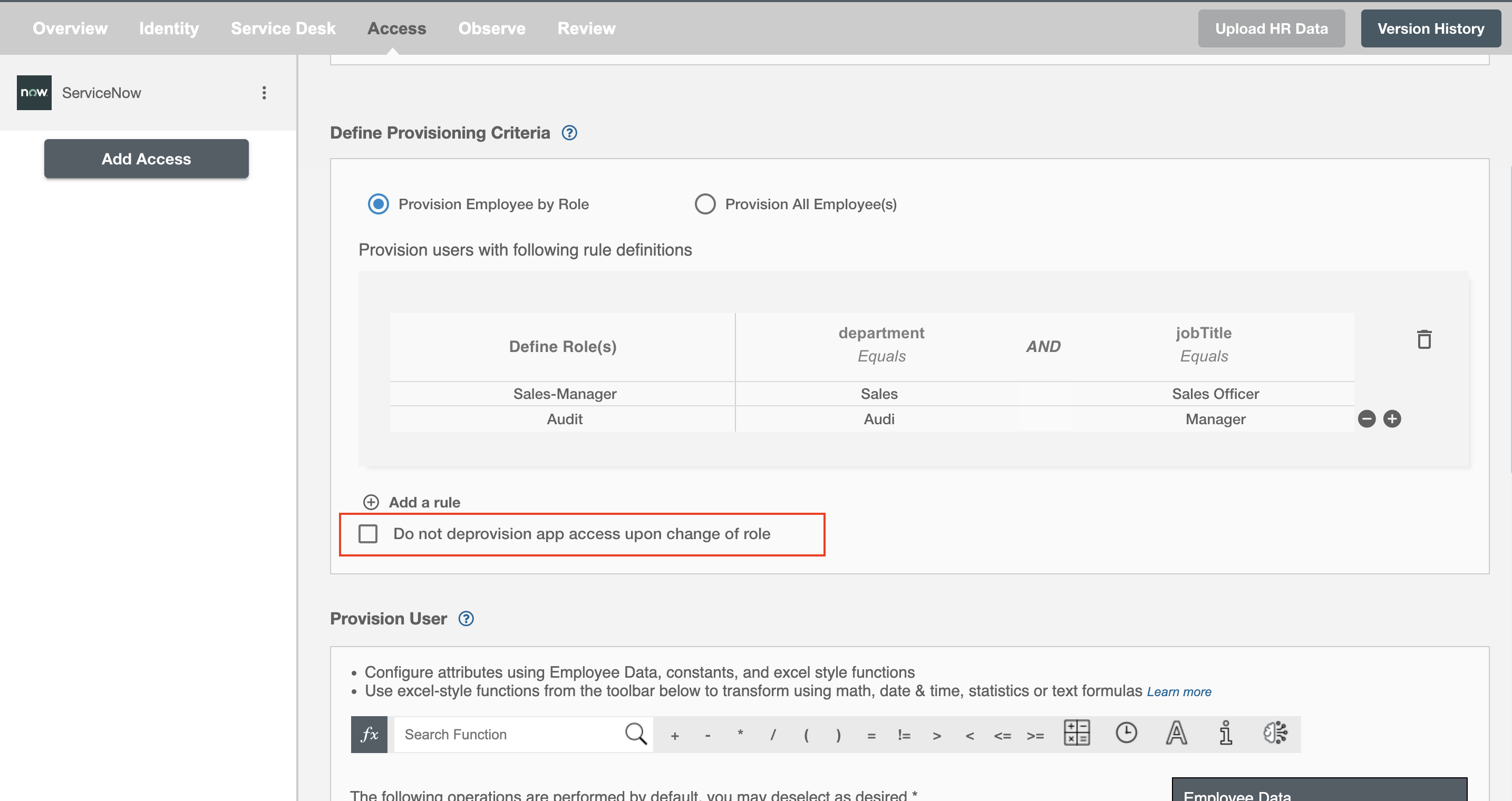Delete the rule with trash icon
The image size is (1512, 801).
click(x=1424, y=339)
